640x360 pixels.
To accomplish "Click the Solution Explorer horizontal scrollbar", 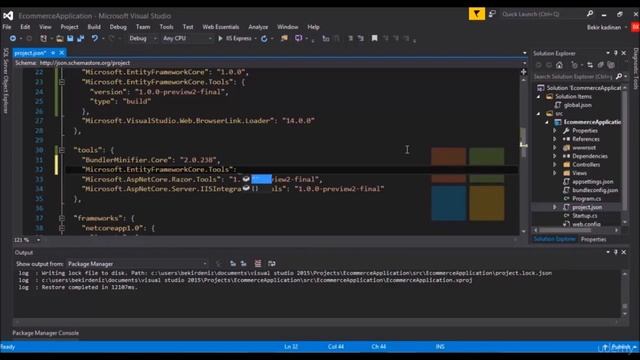I will pos(576,230).
